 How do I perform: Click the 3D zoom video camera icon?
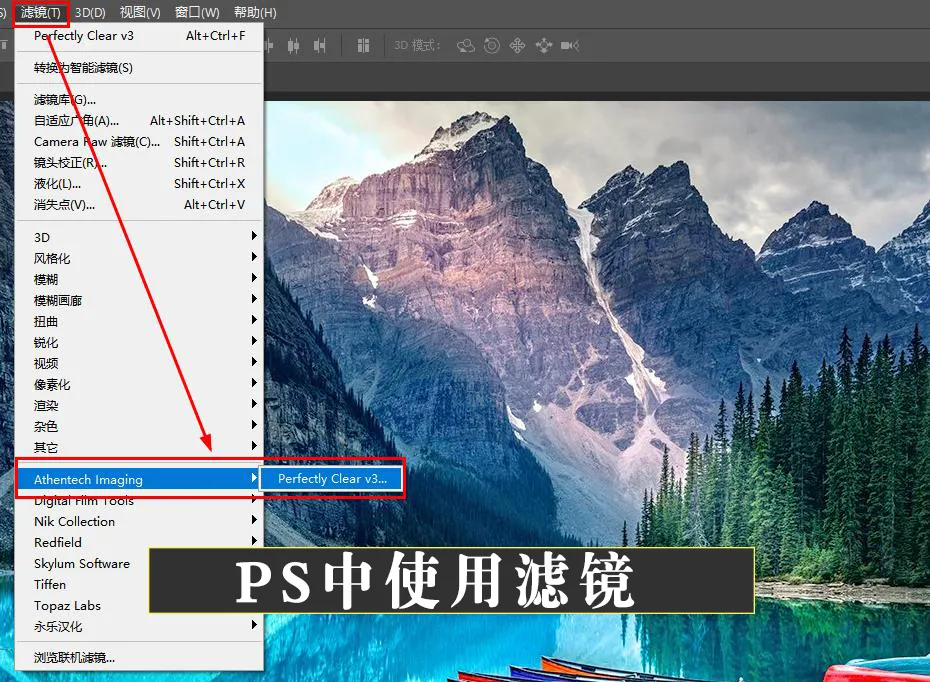[570, 45]
